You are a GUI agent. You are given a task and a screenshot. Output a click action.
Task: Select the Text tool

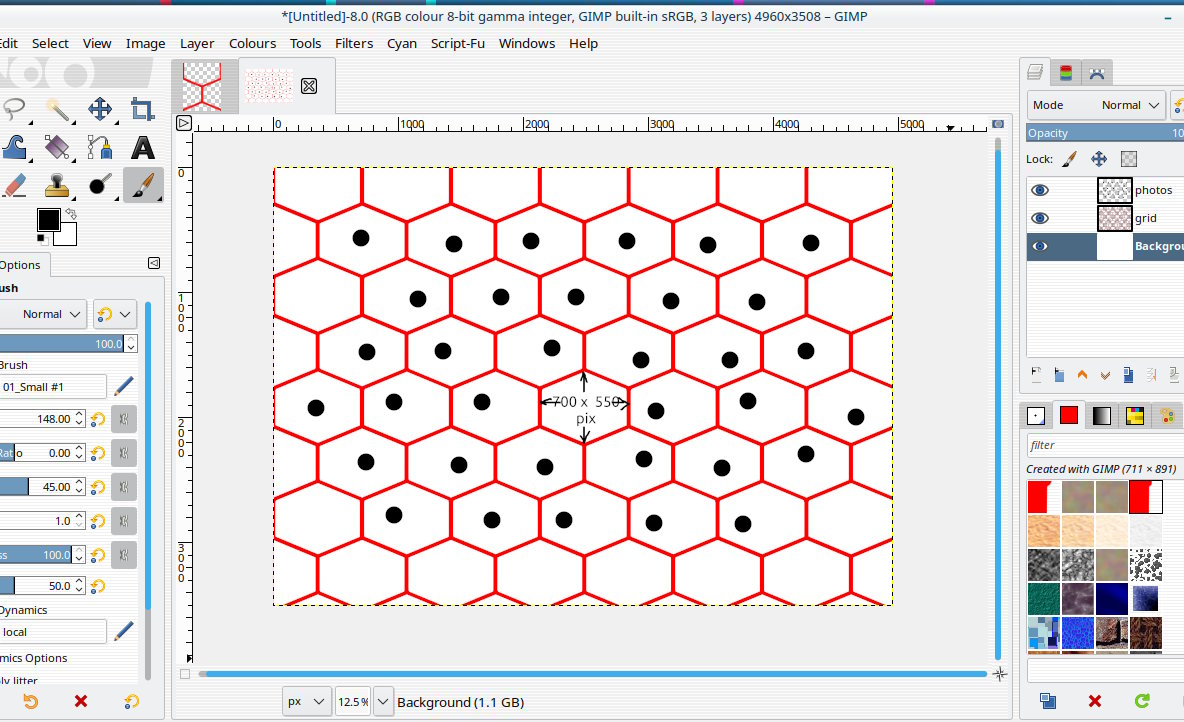pos(143,148)
